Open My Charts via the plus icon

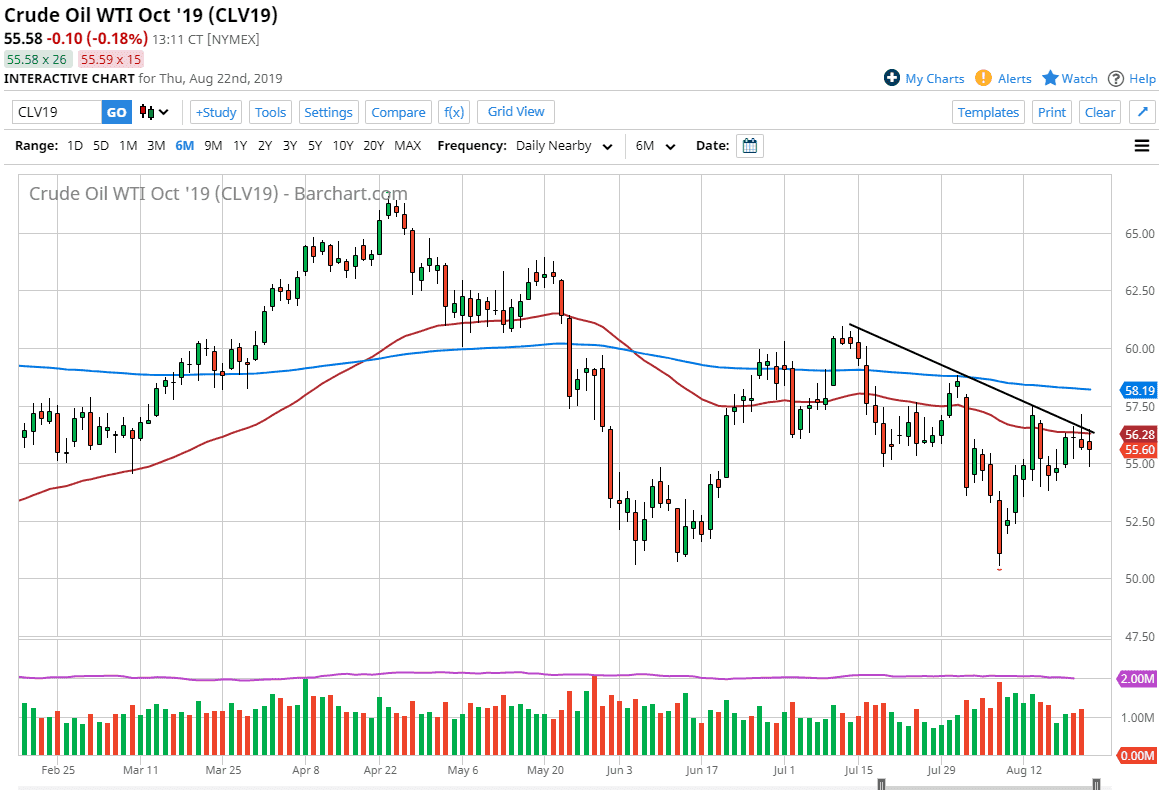click(893, 78)
